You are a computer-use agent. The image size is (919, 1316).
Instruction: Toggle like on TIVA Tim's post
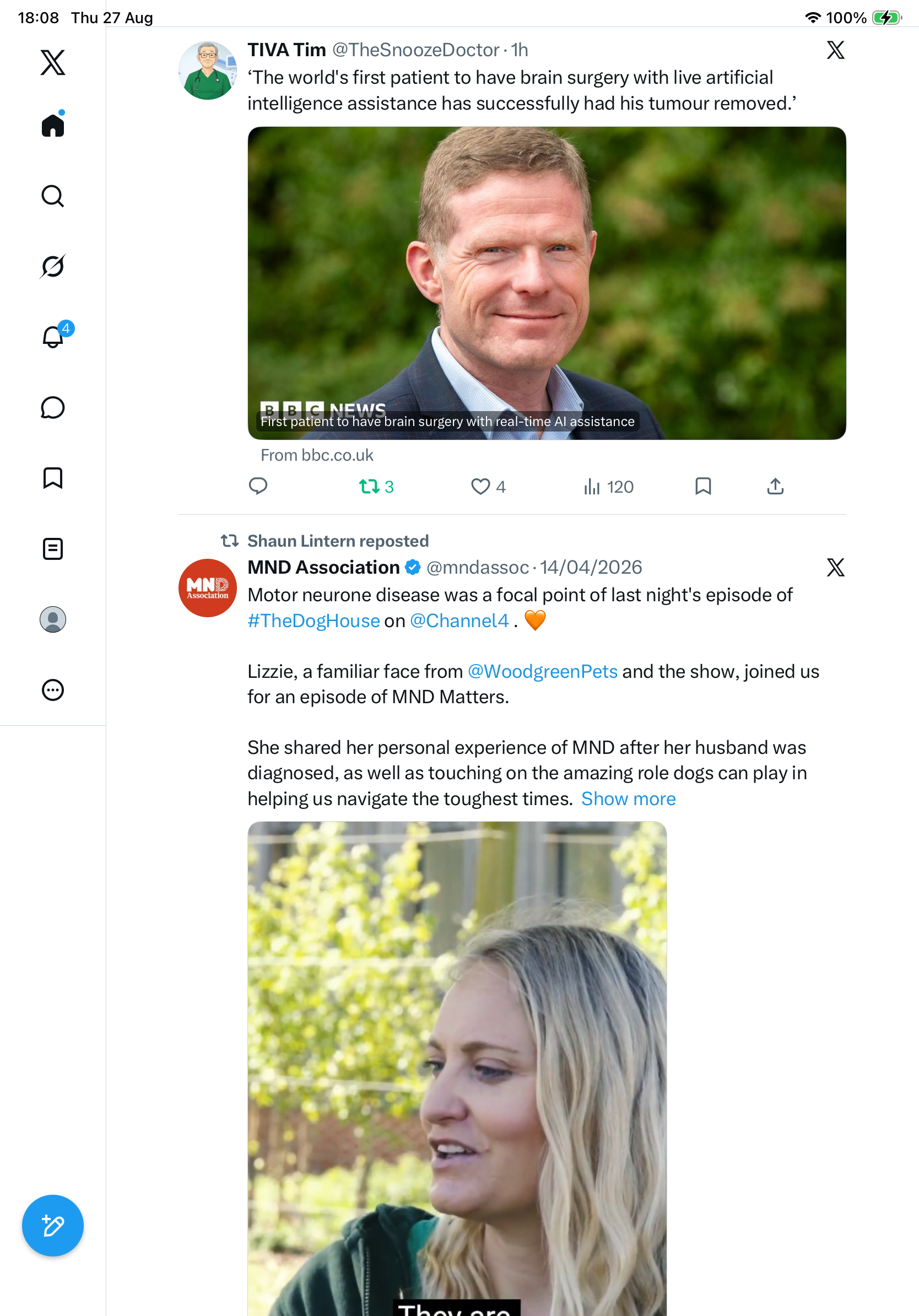click(488, 487)
